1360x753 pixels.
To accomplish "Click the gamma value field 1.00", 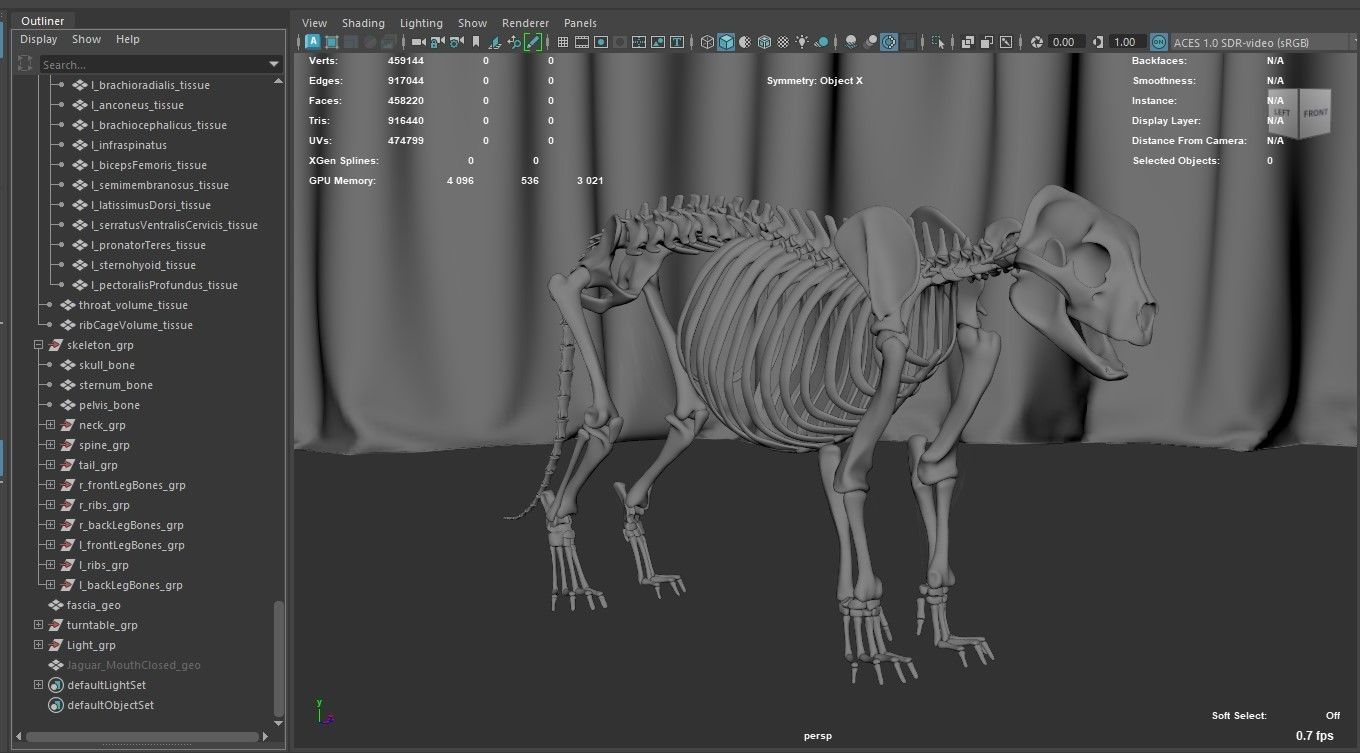I will (1128, 42).
